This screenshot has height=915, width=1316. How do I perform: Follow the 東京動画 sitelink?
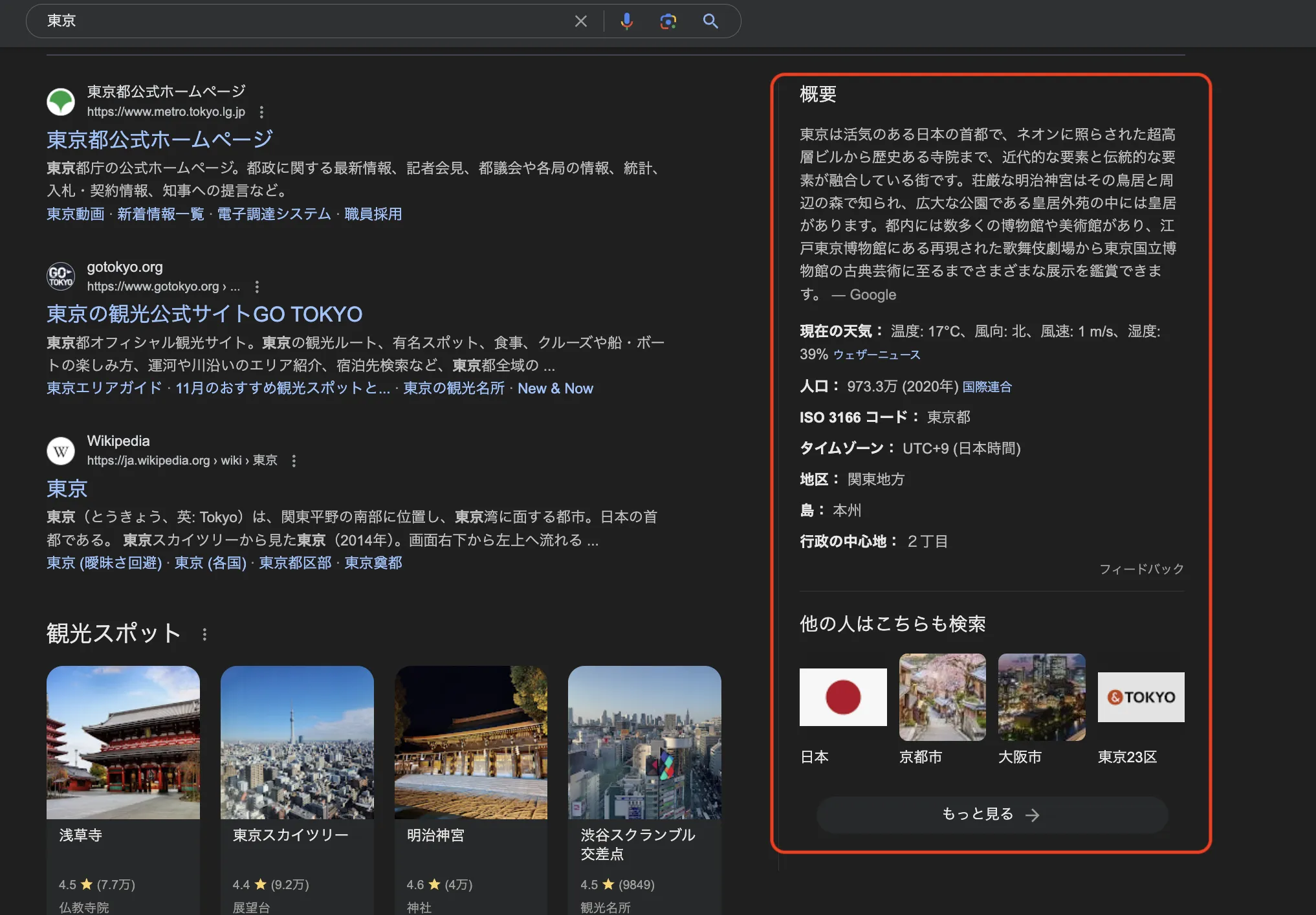tap(75, 214)
